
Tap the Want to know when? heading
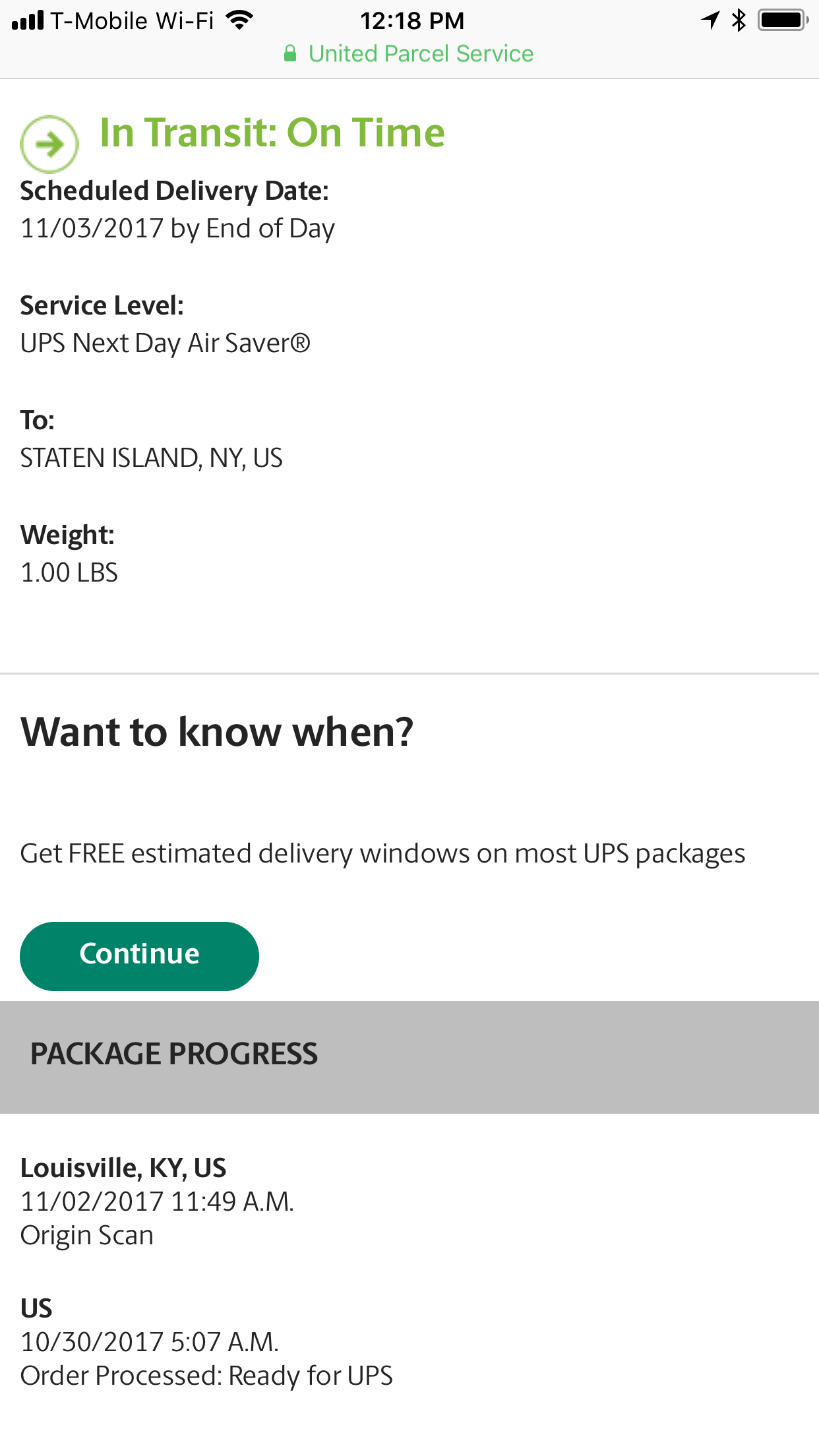[x=217, y=732]
